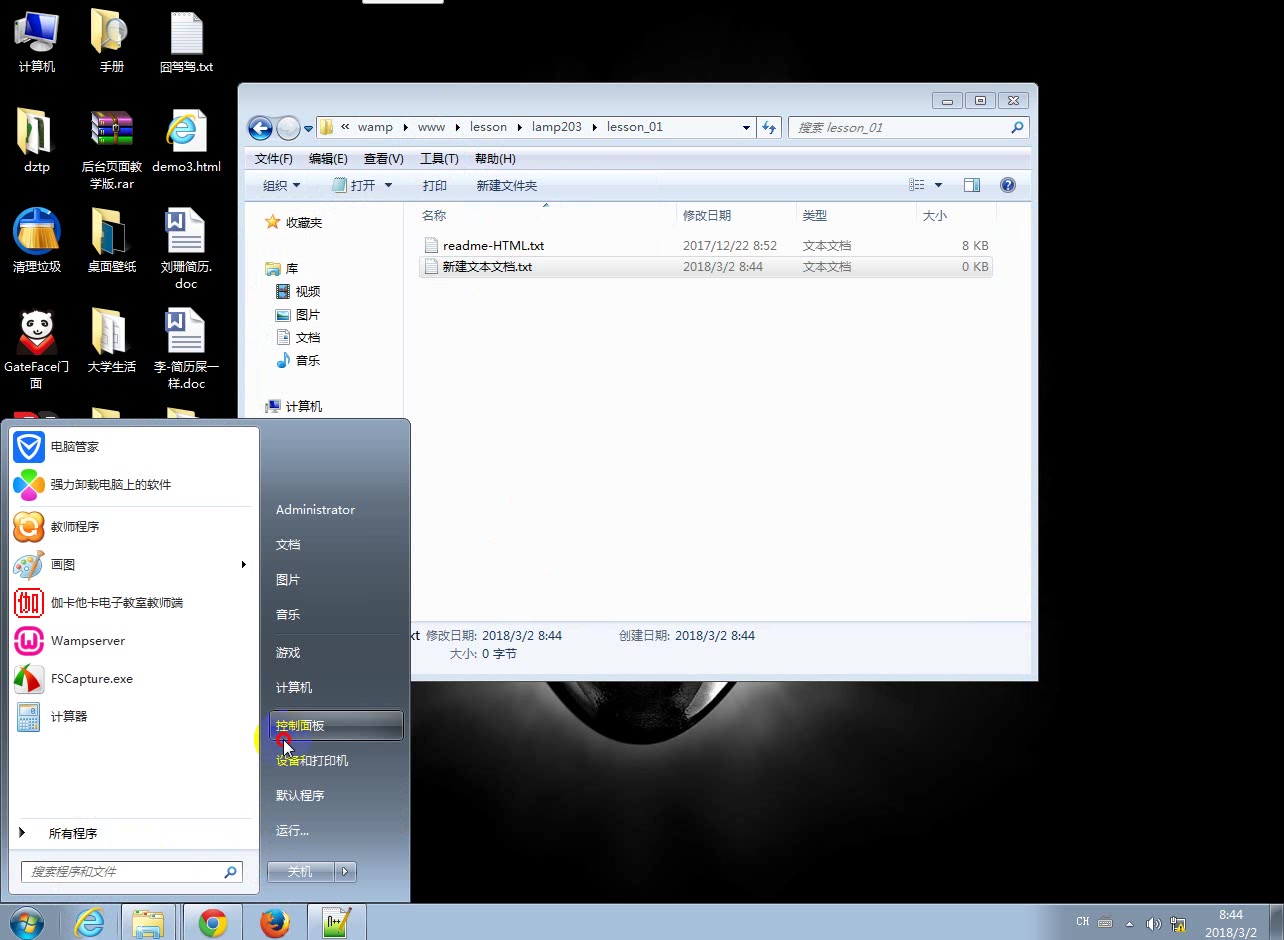Open the 文件(F) menu
This screenshot has height=940, width=1284.
tap(274, 159)
